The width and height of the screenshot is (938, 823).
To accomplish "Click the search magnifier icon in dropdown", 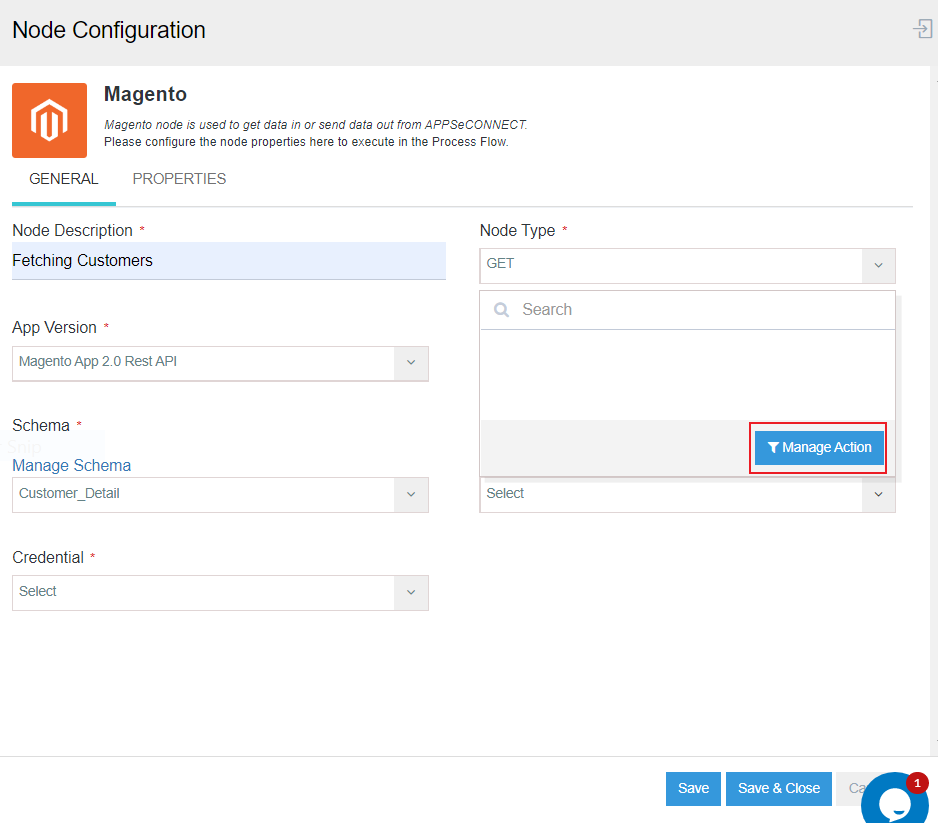I will point(502,310).
